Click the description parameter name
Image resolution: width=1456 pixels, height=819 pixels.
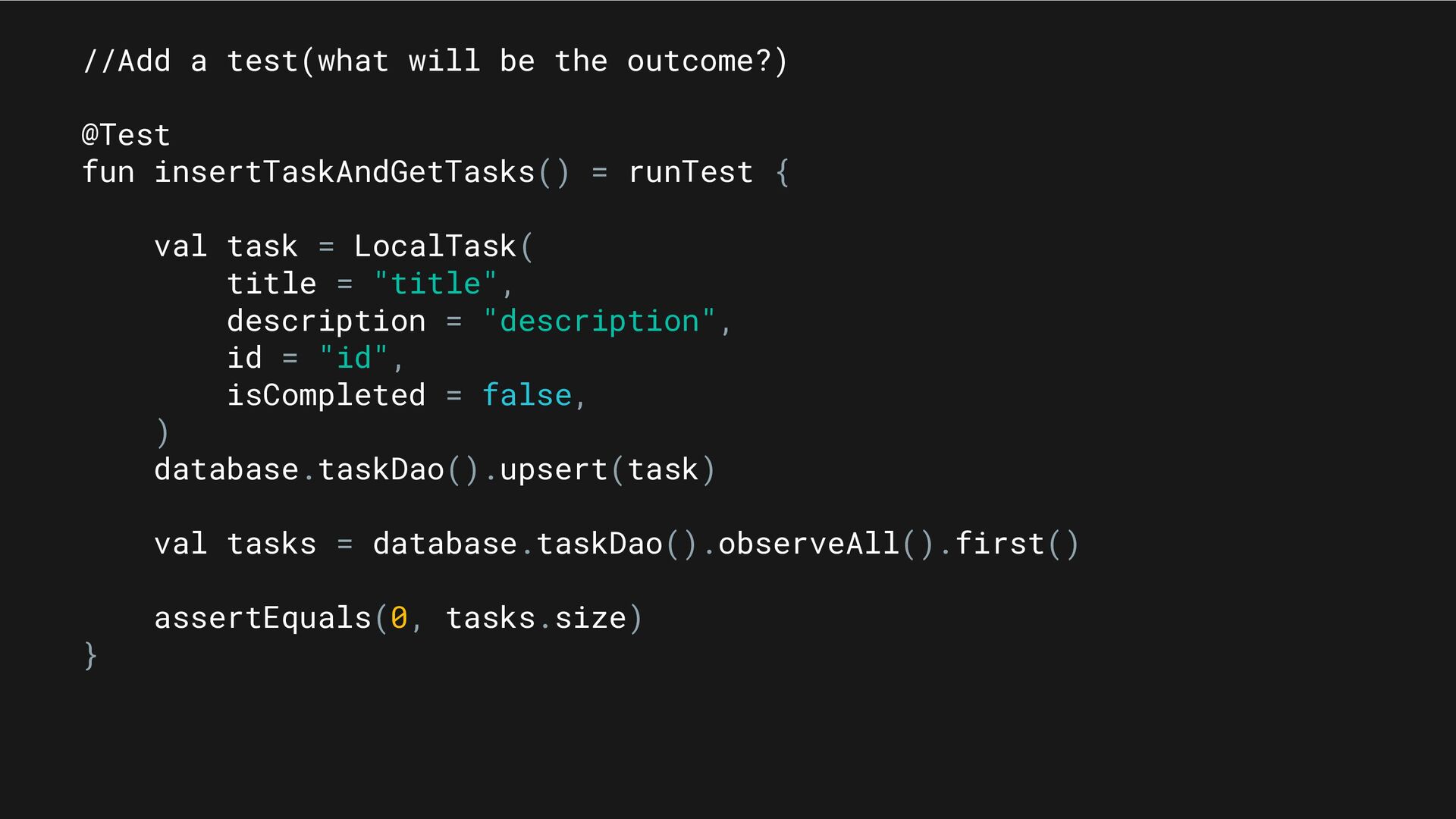coord(326,321)
